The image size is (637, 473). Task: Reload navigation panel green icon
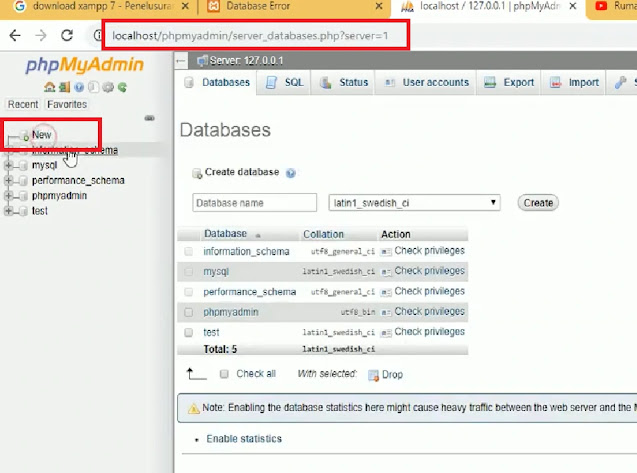tap(122, 87)
